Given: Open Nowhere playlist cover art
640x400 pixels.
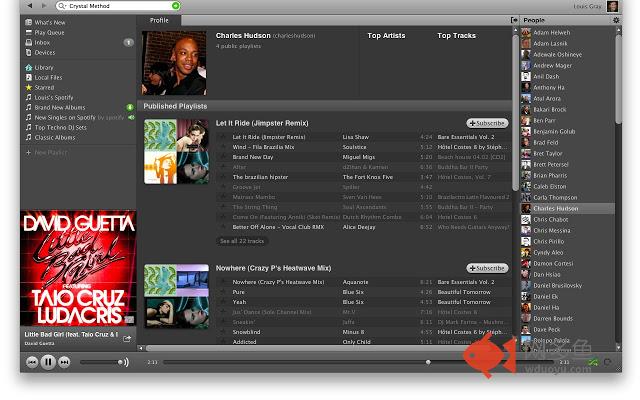Looking at the screenshot, I should pyautogui.click(x=176, y=296).
